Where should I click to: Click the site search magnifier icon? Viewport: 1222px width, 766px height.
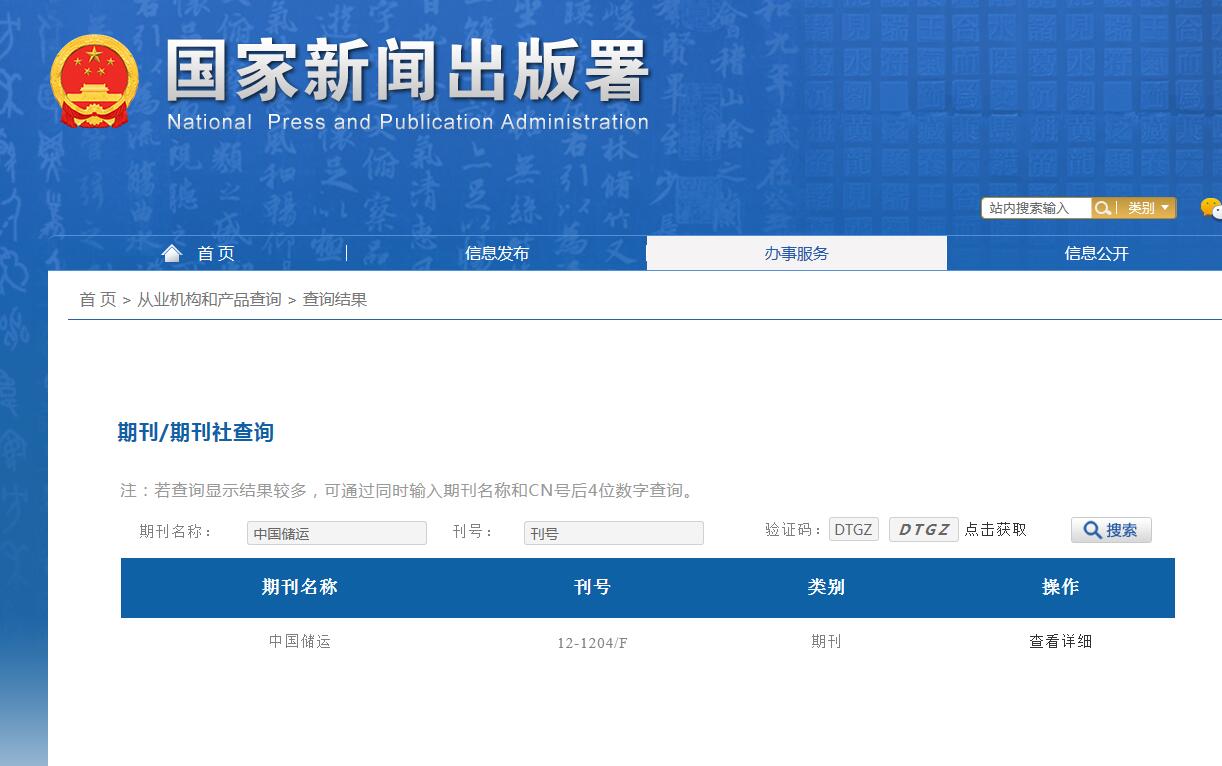point(1103,208)
